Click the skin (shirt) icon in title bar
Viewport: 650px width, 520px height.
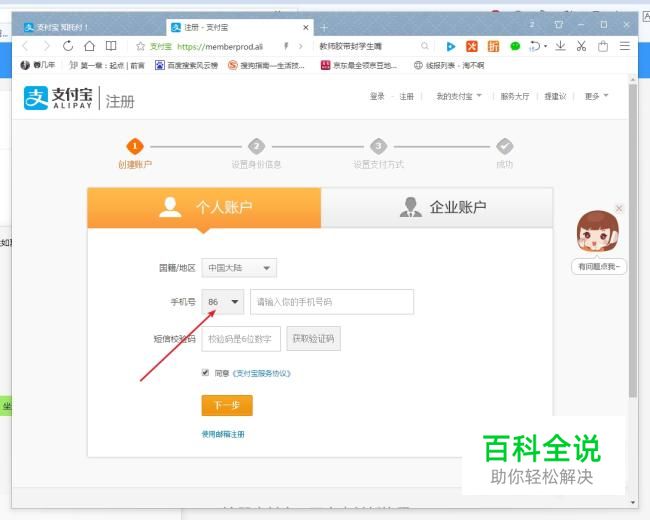(x=559, y=24)
